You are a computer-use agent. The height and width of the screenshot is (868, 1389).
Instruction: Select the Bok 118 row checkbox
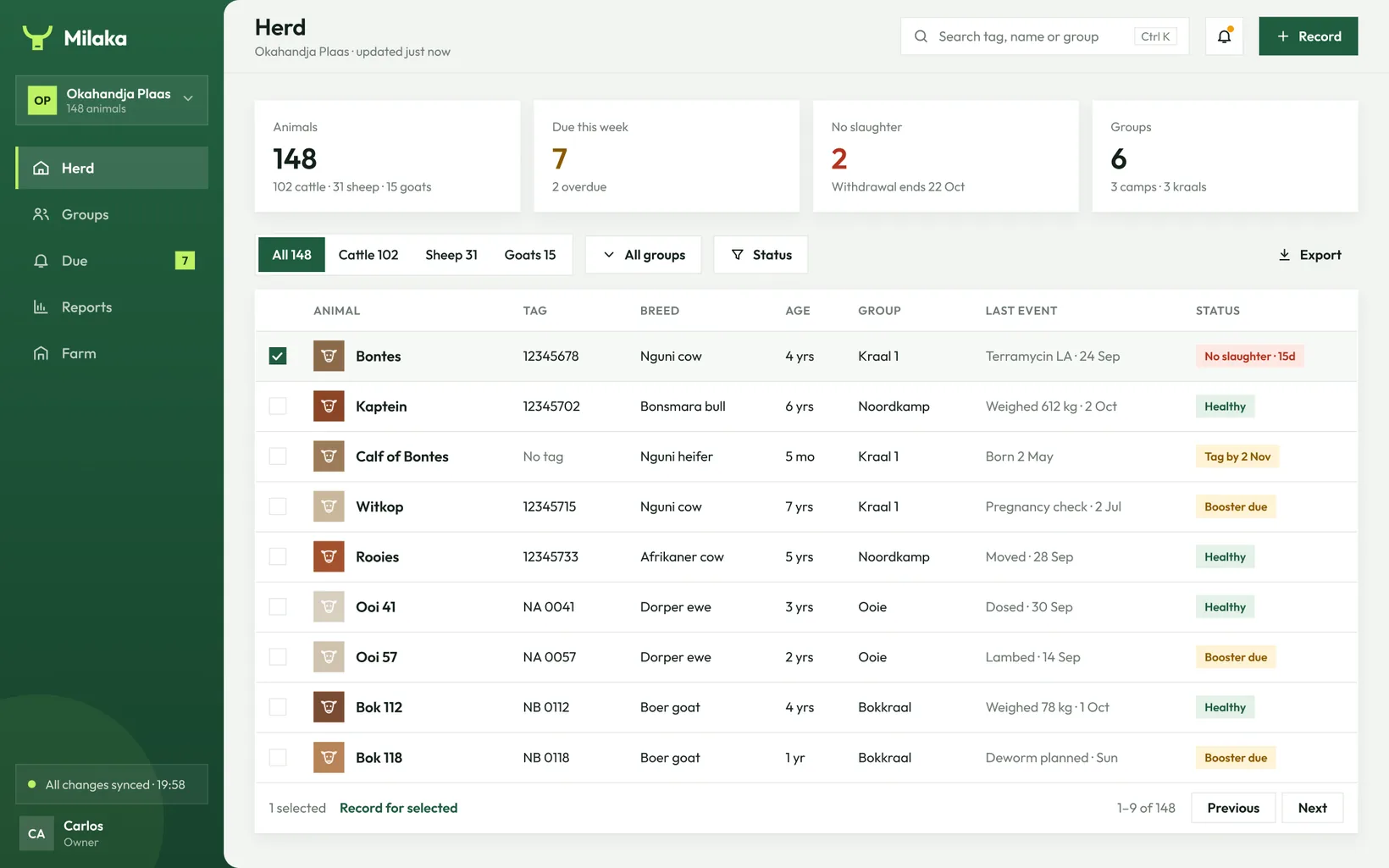point(278,757)
